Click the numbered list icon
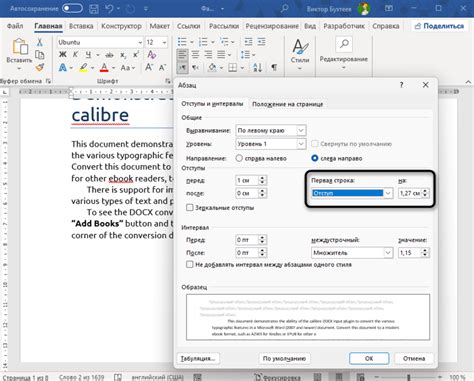Image resolution: width=474 pixels, height=381 pixels. (203, 42)
